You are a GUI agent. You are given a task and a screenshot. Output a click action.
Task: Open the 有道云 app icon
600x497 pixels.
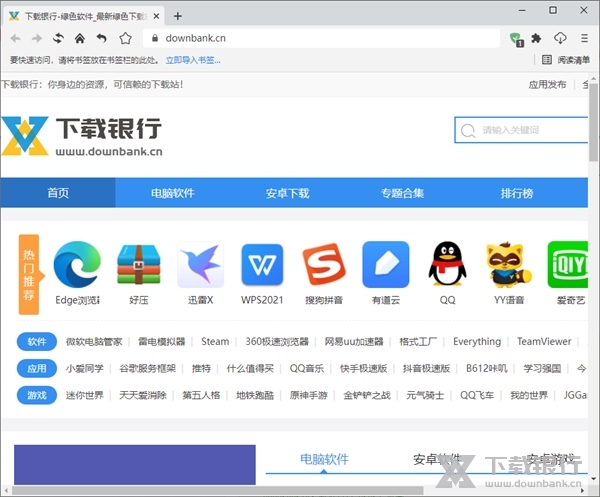point(386,264)
